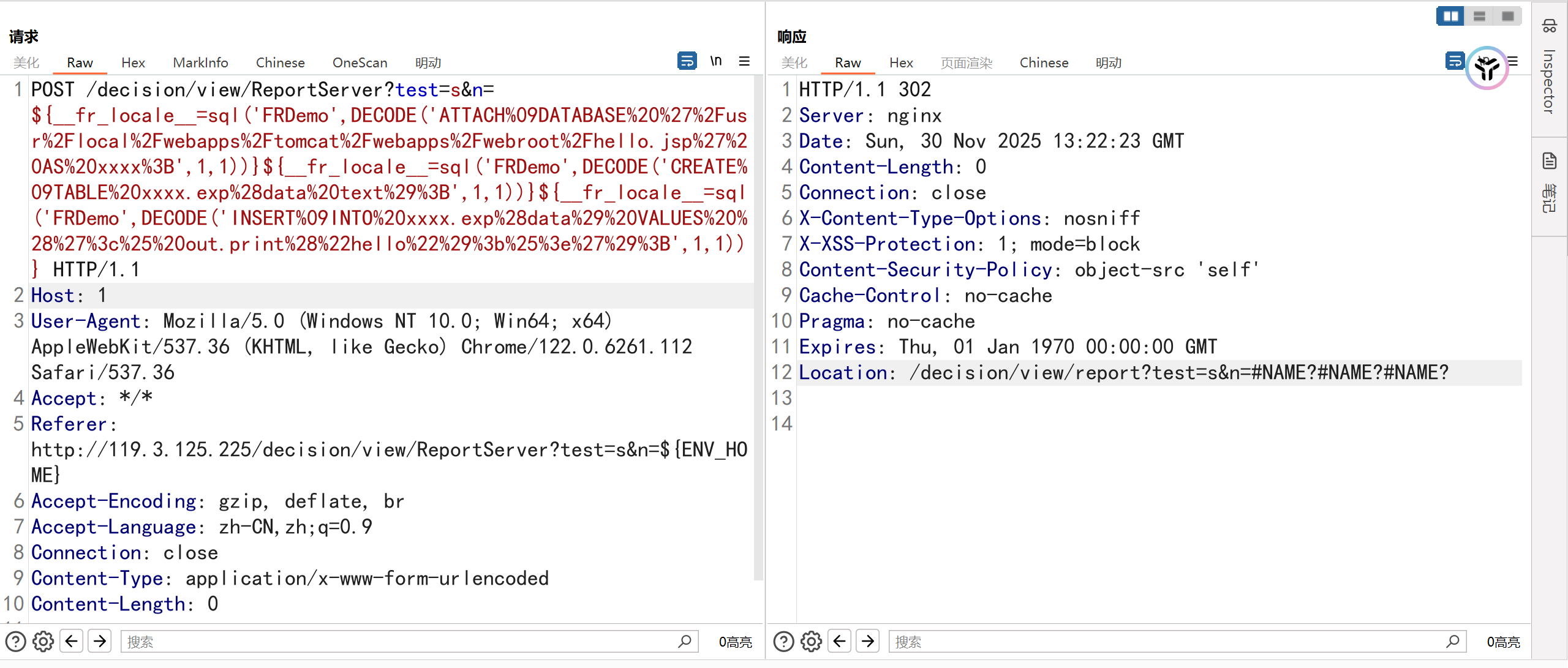Toggle show non-printable characters \n icon
The height and width of the screenshot is (668, 1568).
click(715, 61)
